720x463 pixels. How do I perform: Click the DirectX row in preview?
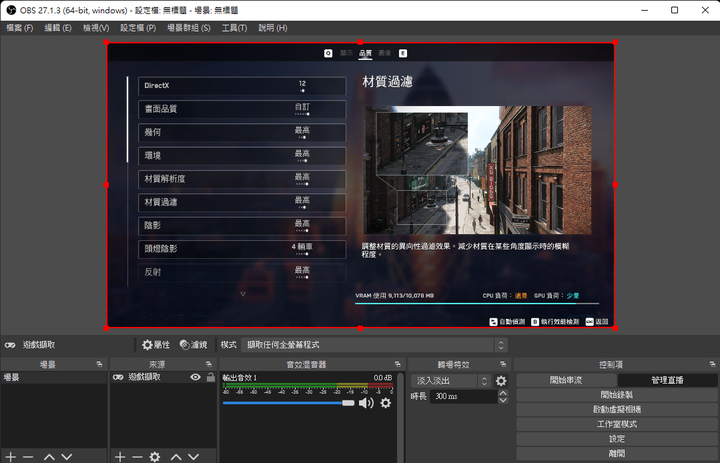242,86
